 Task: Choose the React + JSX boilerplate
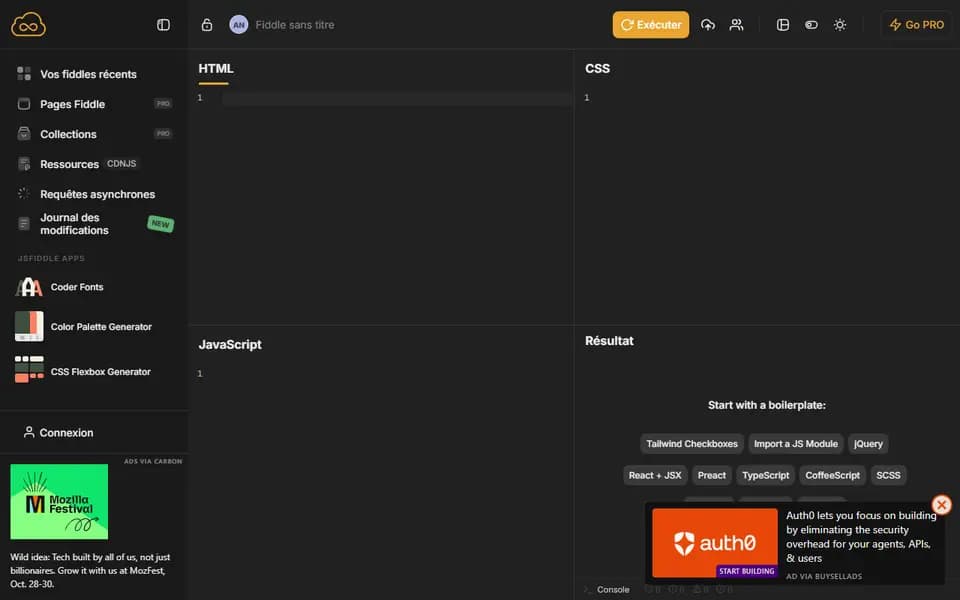click(655, 475)
